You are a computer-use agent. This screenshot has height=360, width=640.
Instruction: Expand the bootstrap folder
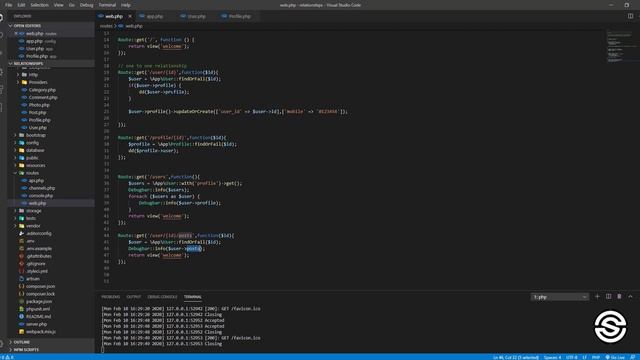point(36,135)
